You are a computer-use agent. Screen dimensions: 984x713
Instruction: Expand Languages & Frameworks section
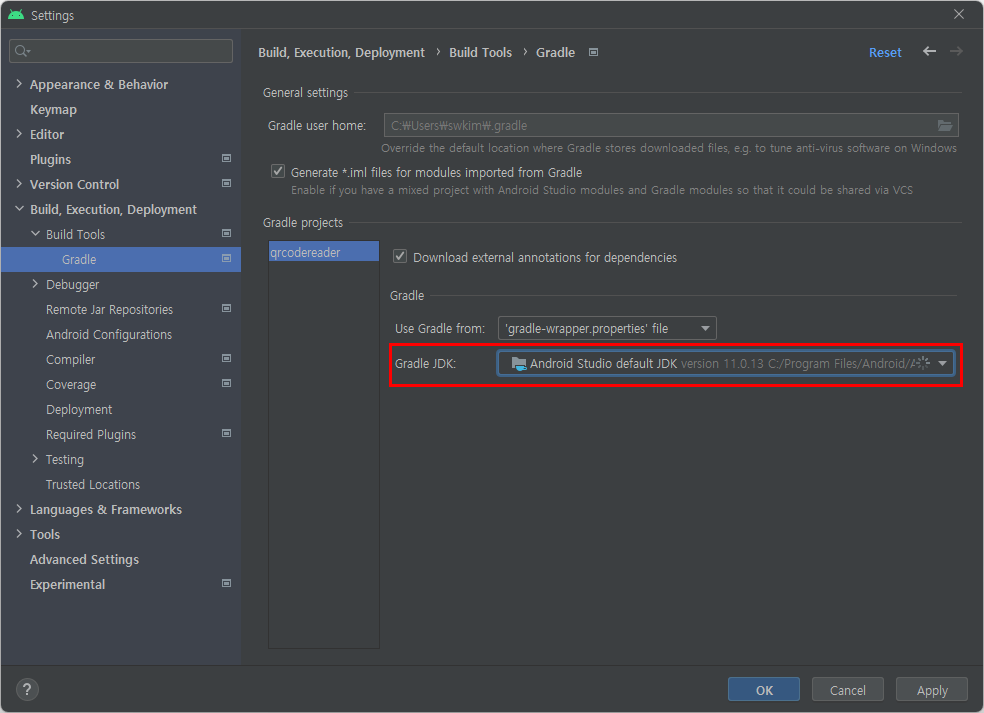19,509
